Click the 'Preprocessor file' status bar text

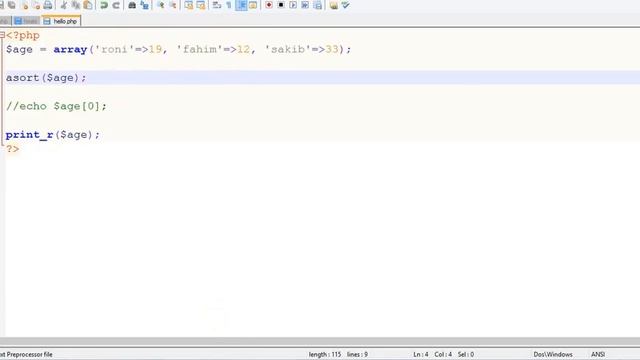coord(29,354)
